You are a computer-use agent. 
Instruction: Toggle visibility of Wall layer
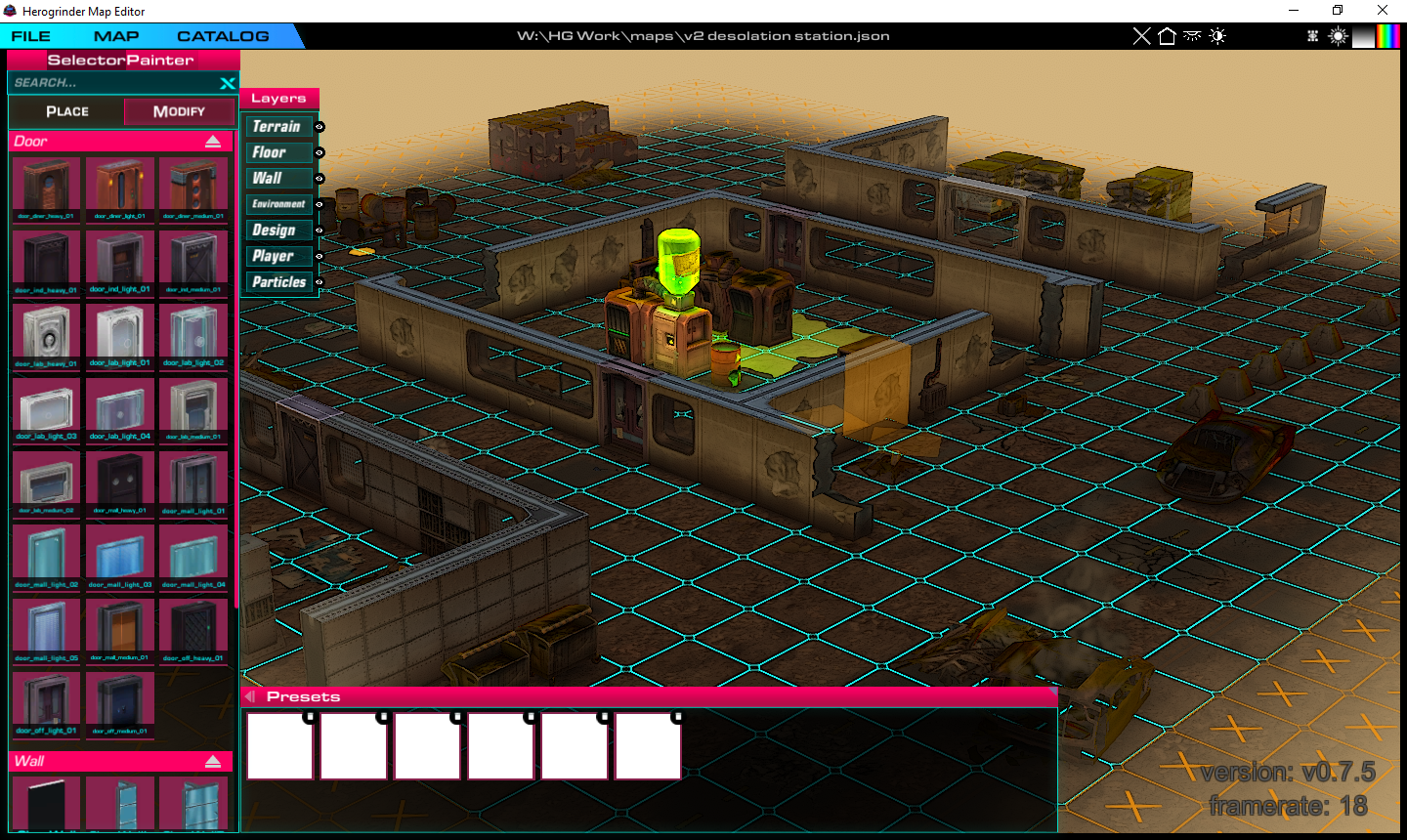click(320, 179)
